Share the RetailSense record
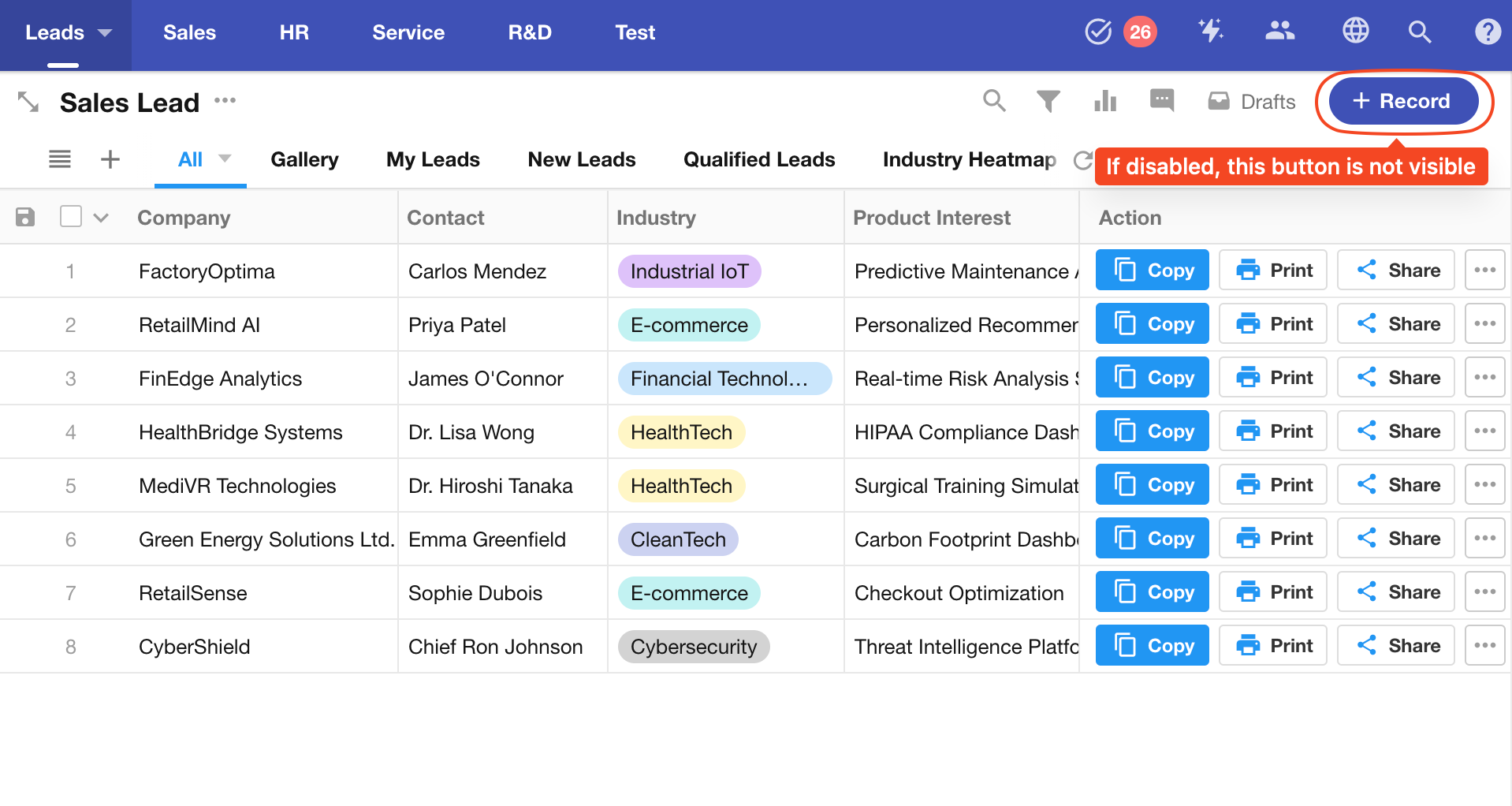This screenshot has height=806, width=1512. pyautogui.click(x=1395, y=592)
